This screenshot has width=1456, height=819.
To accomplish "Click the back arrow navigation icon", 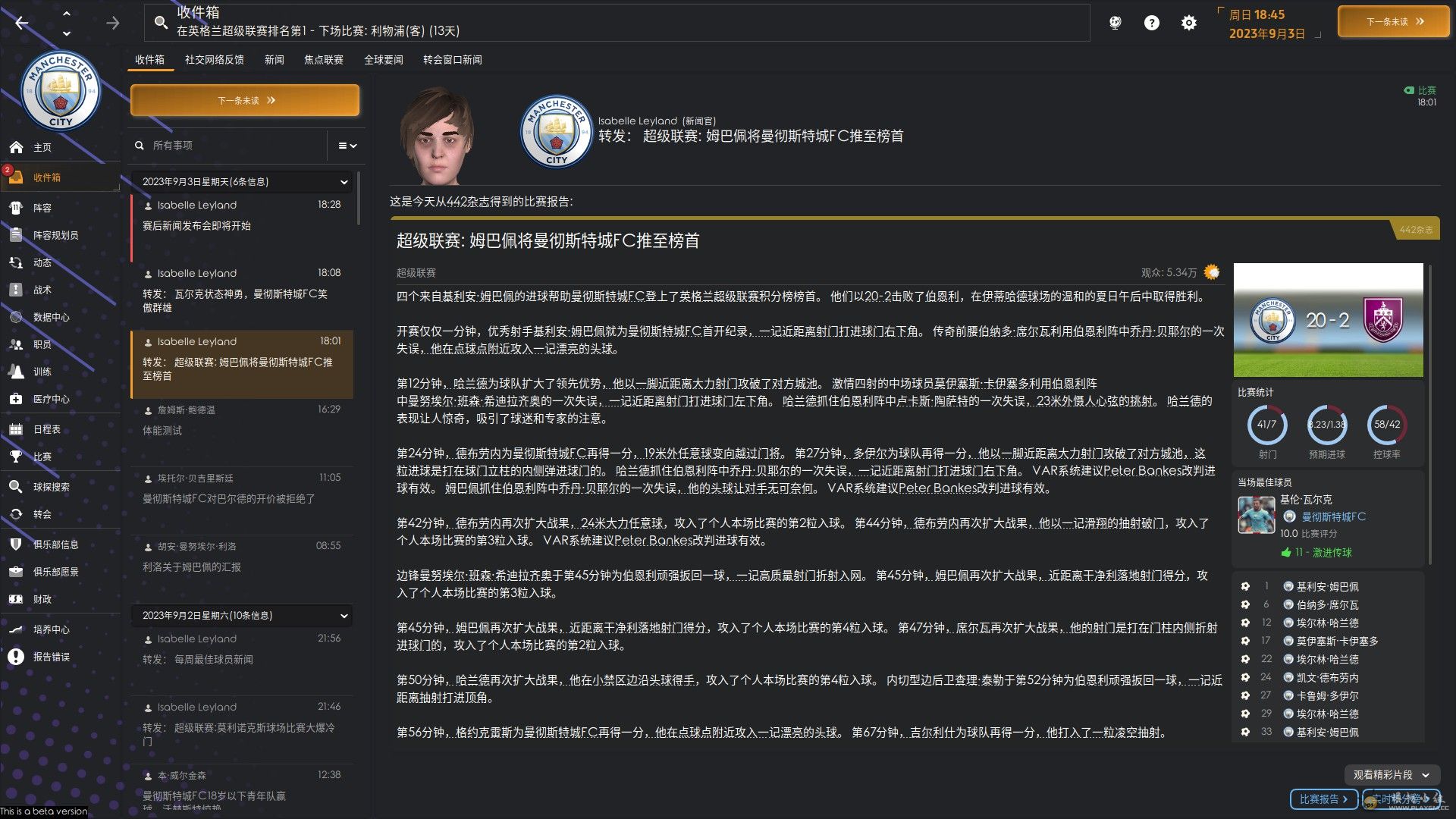I will [x=22, y=23].
